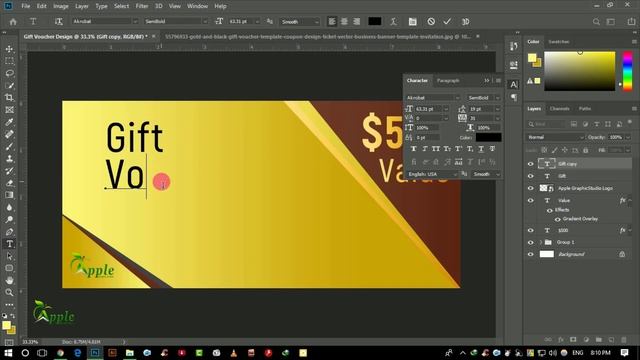Switch to the Channels tab
640x360 pixels.
[560, 109]
